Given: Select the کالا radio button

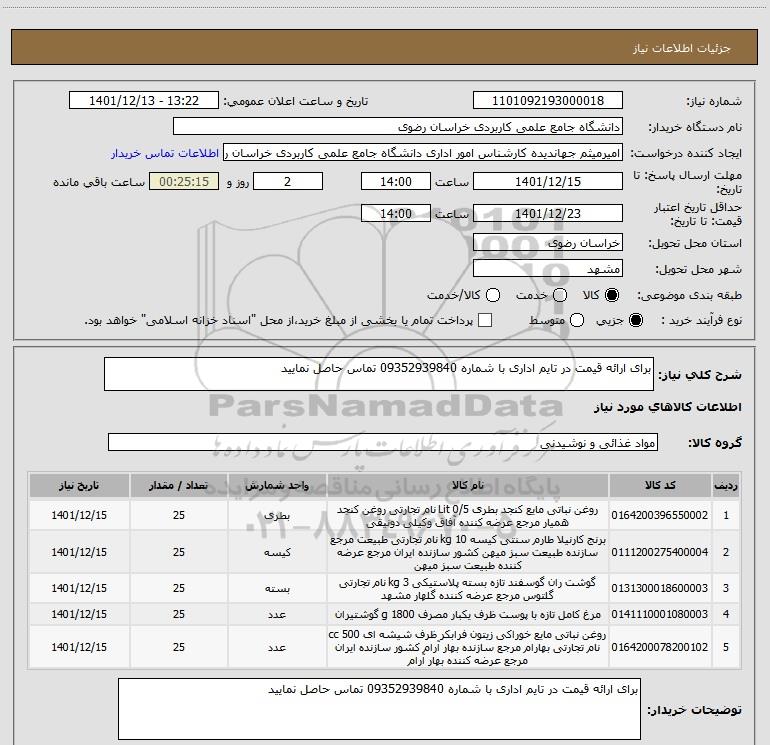Looking at the screenshot, I should (x=612, y=295).
